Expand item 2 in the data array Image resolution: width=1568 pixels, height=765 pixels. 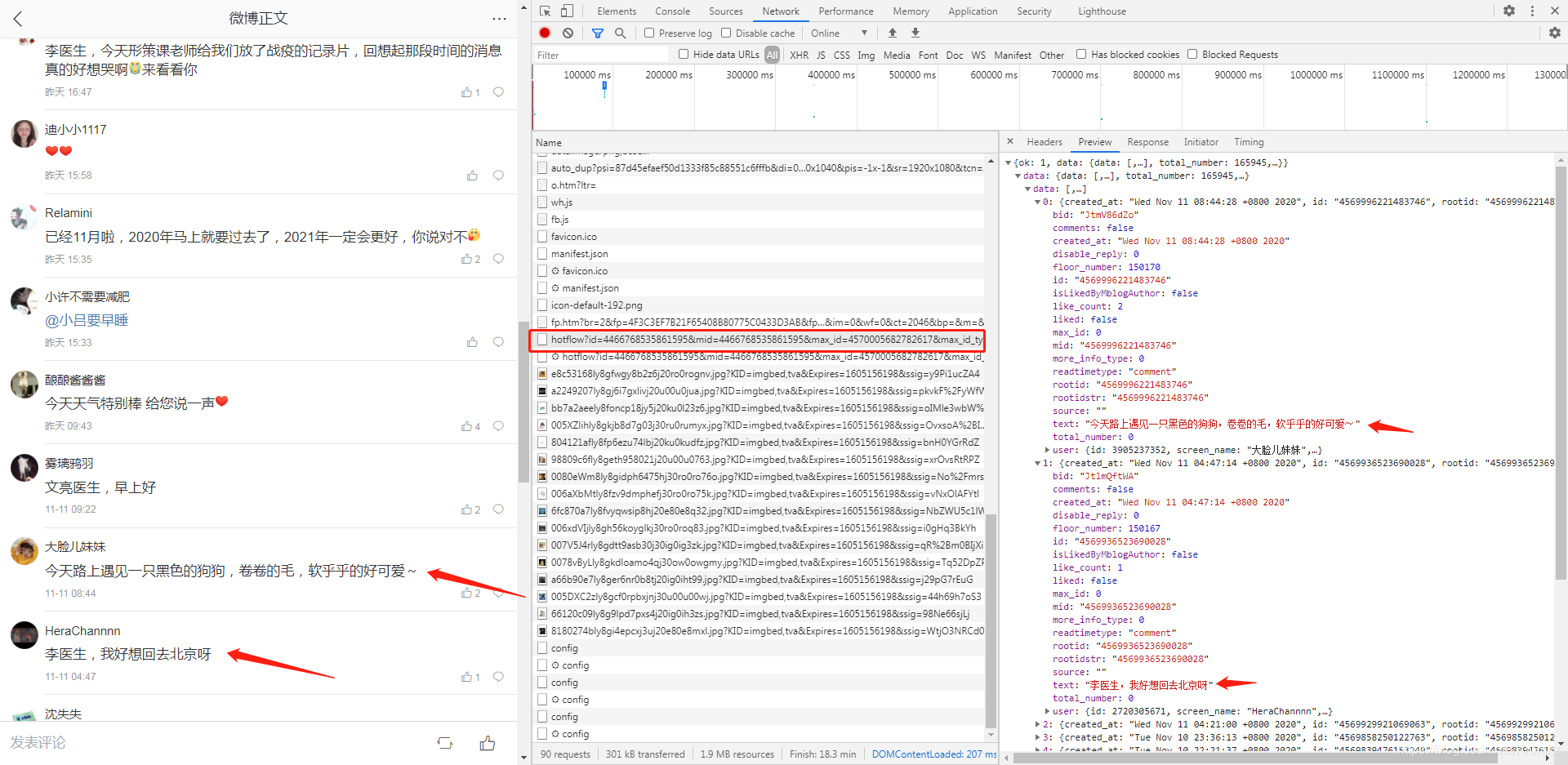point(1038,724)
